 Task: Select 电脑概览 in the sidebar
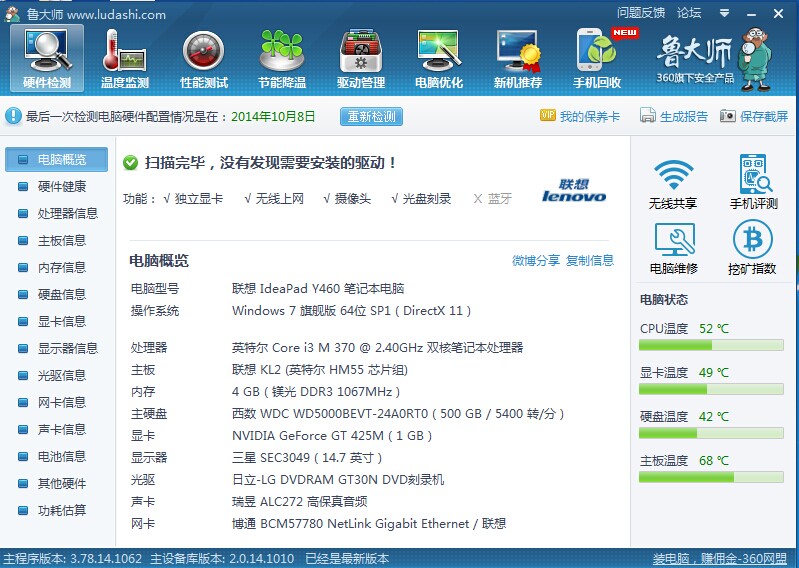[57, 159]
